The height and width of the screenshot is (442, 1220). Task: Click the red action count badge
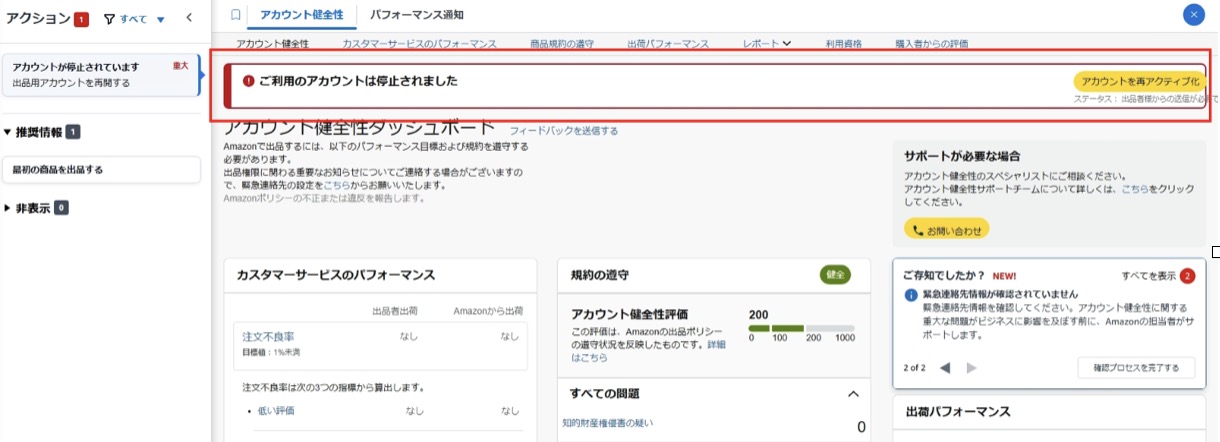[81, 19]
